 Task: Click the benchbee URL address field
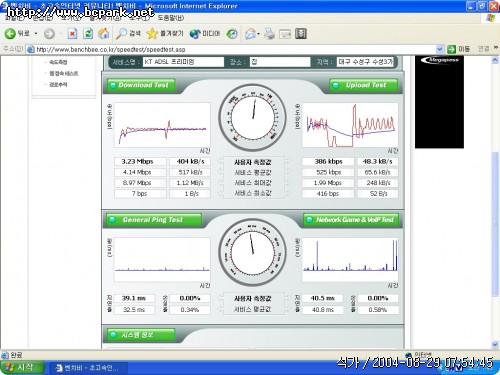point(233,49)
